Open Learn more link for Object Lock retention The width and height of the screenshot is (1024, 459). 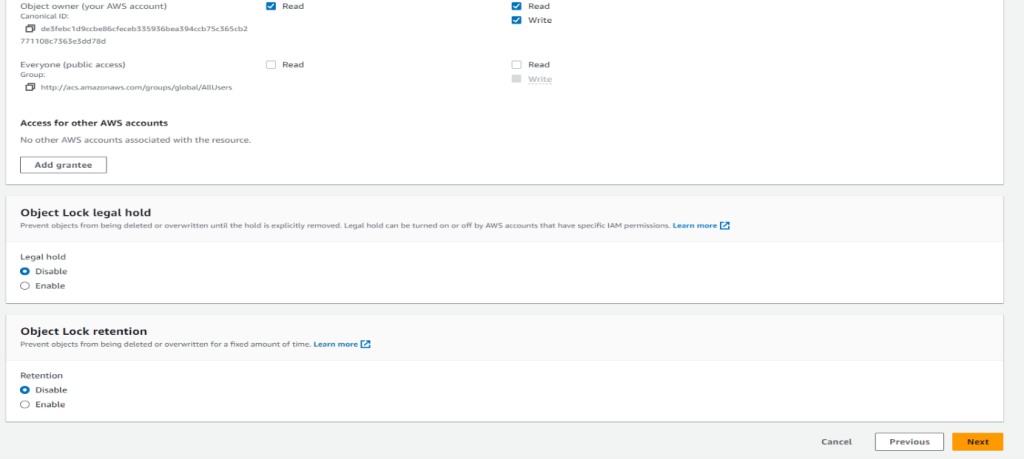pos(335,344)
